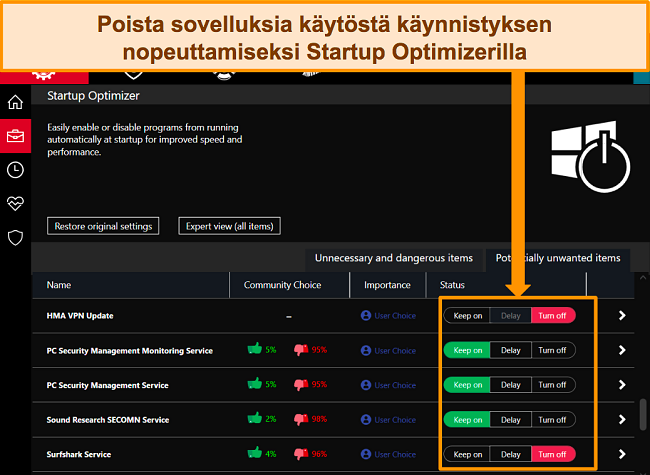This screenshot has height=475, width=650.
Task: Expand details for Sound Research SECOMN Service
Action: [x=622, y=419]
